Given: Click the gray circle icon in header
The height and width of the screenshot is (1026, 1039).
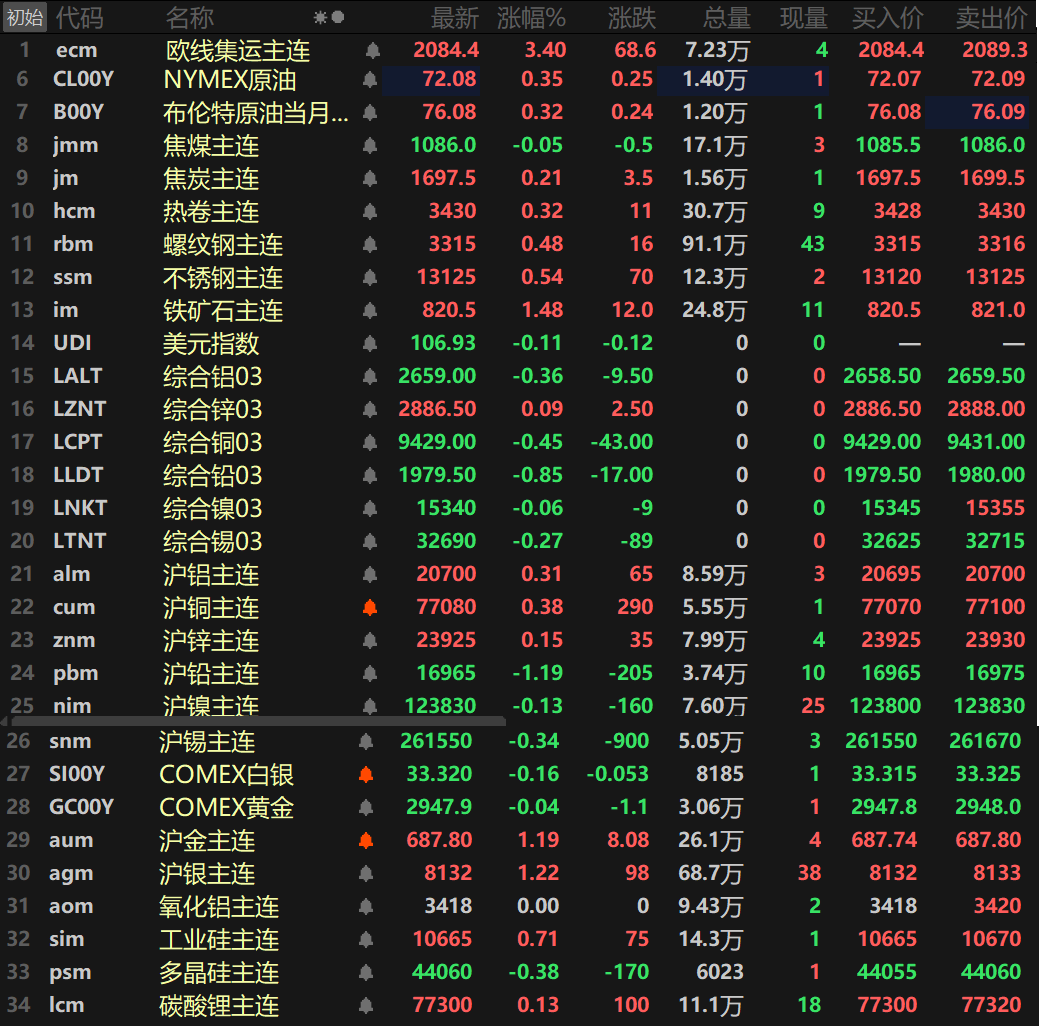Looking at the screenshot, I should (x=338, y=17).
